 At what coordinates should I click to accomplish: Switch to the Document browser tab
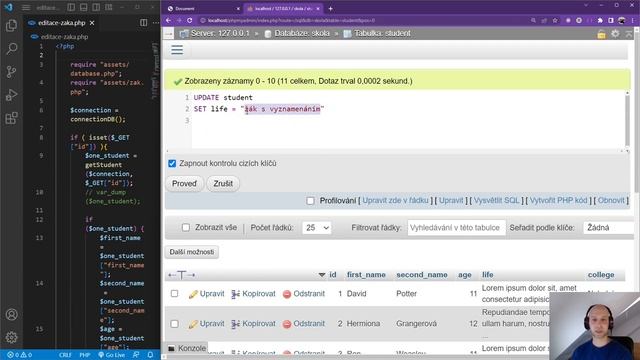pyautogui.click(x=203, y=8)
